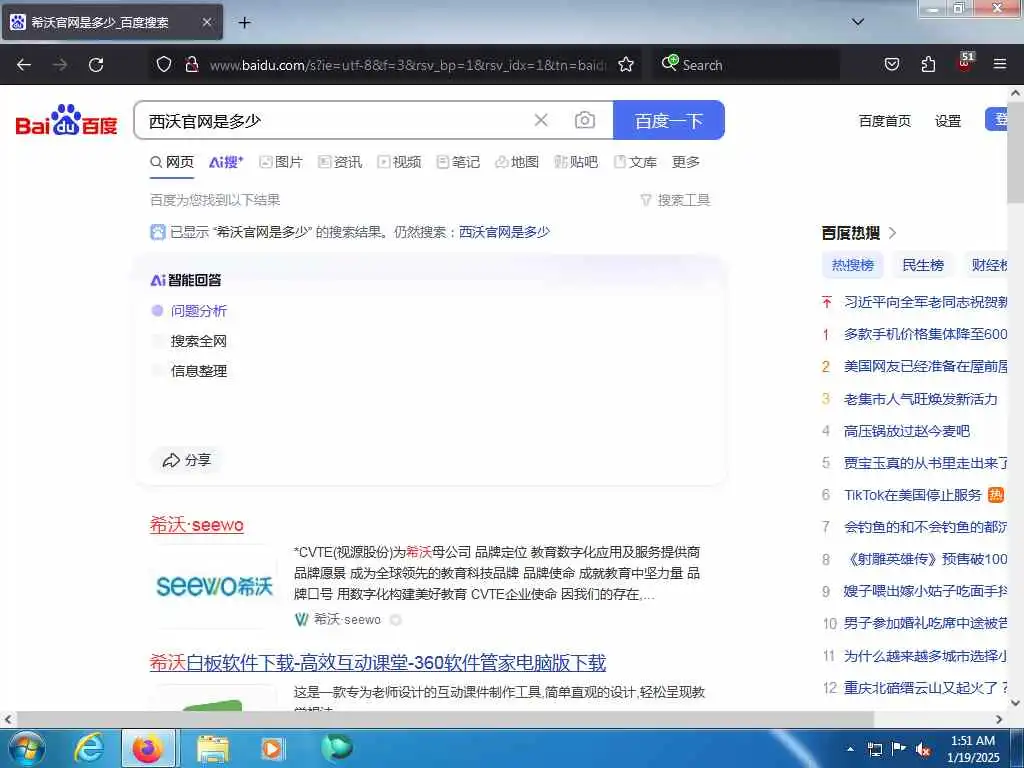Open a new browser tab
Screen dimensions: 1024x768
[x=244, y=22]
